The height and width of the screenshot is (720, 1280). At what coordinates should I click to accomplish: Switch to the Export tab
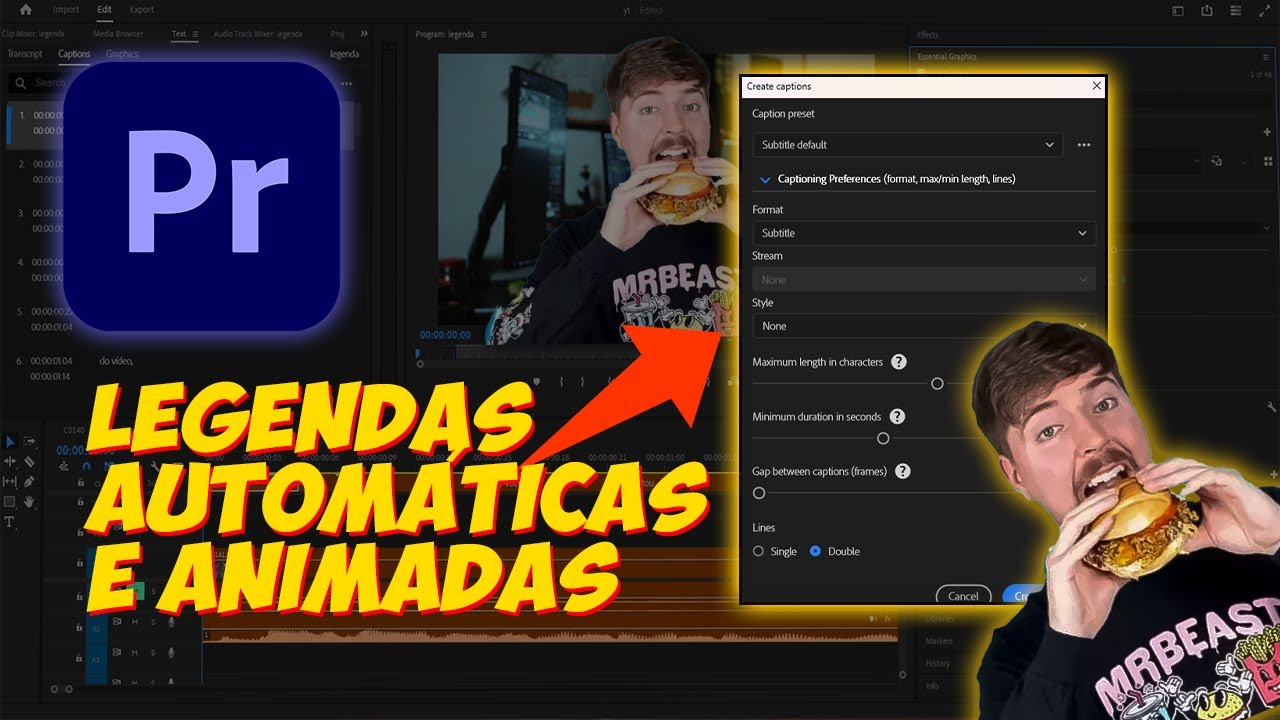pyautogui.click(x=142, y=10)
